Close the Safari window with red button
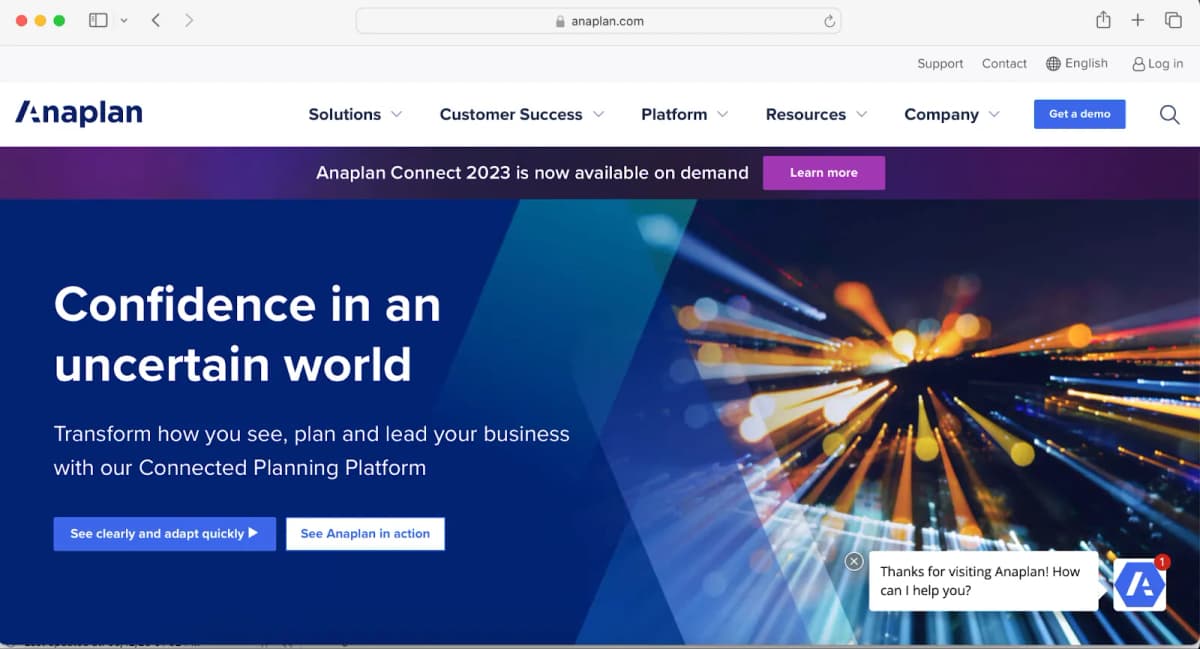Viewport: 1200px width, 649px height. pyautogui.click(x=22, y=20)
